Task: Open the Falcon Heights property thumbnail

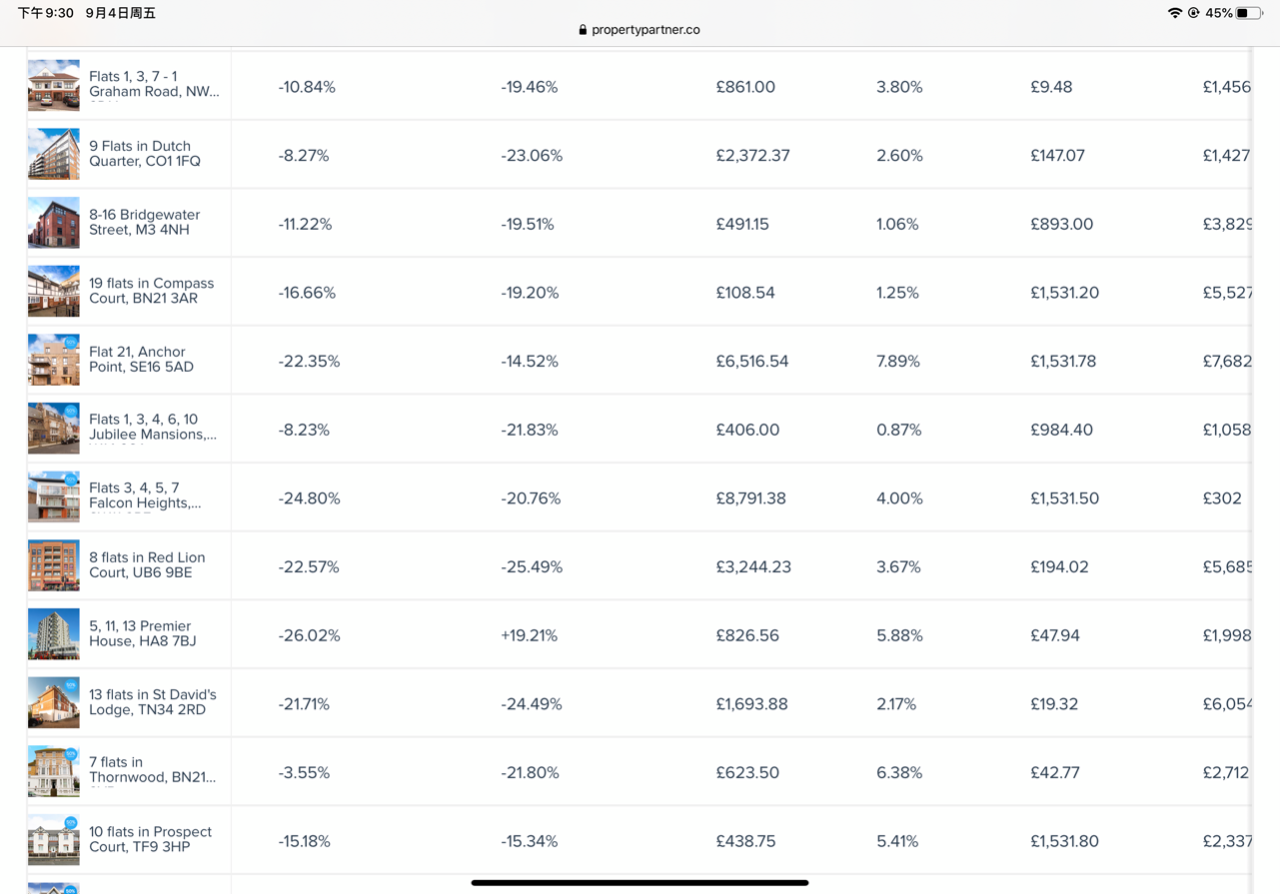Action: coord(54,497)
